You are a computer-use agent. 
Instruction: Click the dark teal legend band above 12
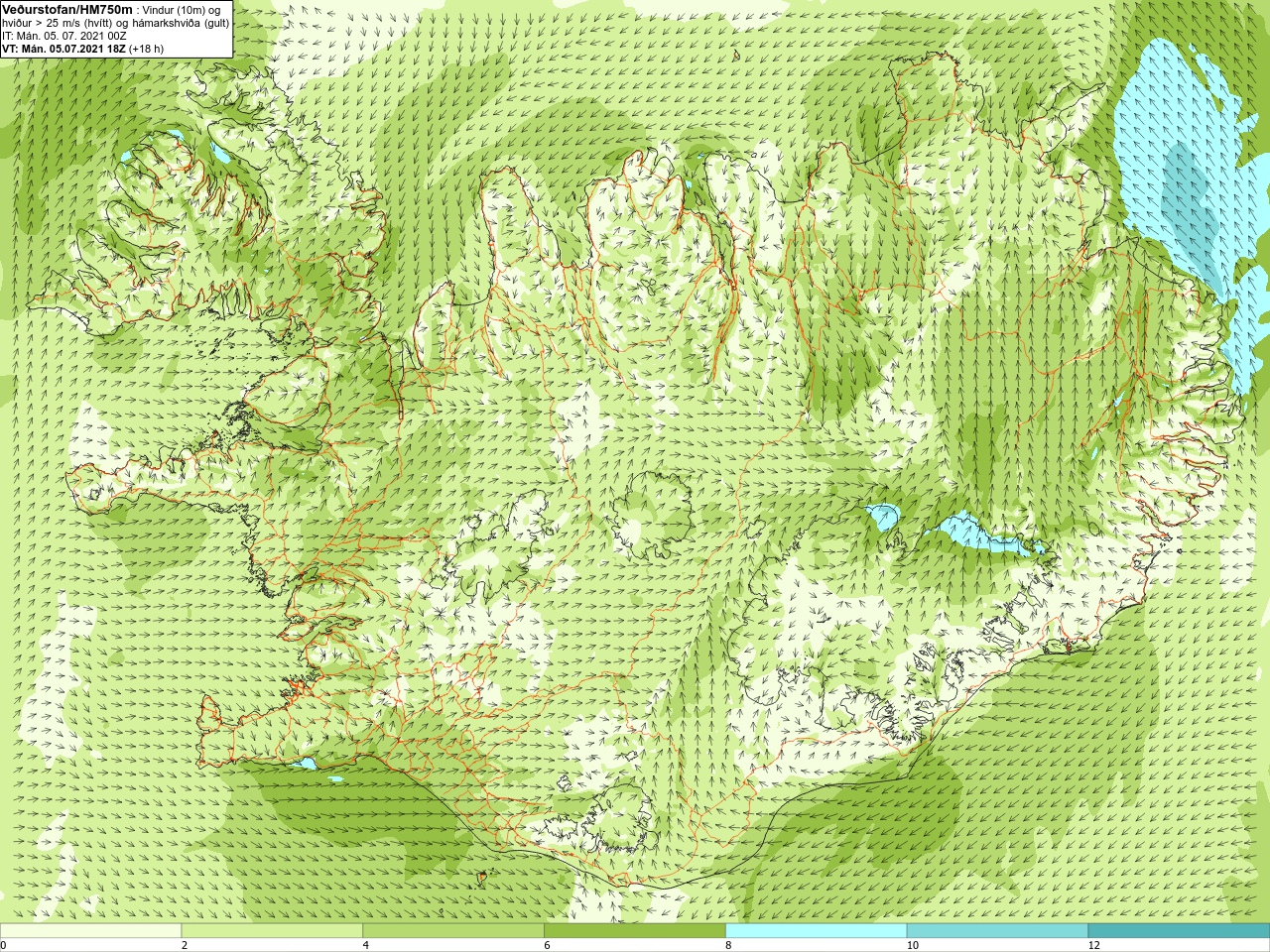coord(1179,931)
